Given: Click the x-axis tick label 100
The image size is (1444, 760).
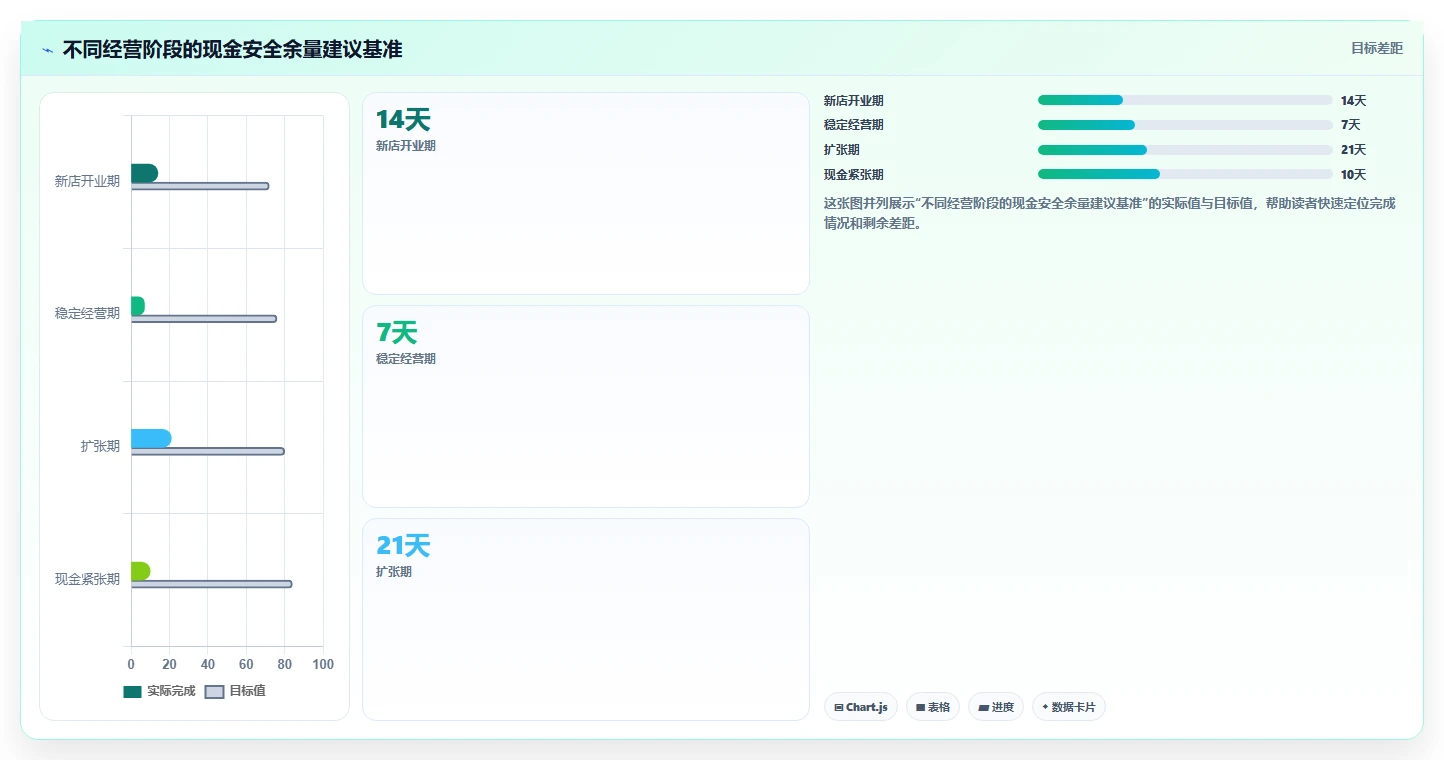Looking at the screenshot, I should click(x=322, y=664).
